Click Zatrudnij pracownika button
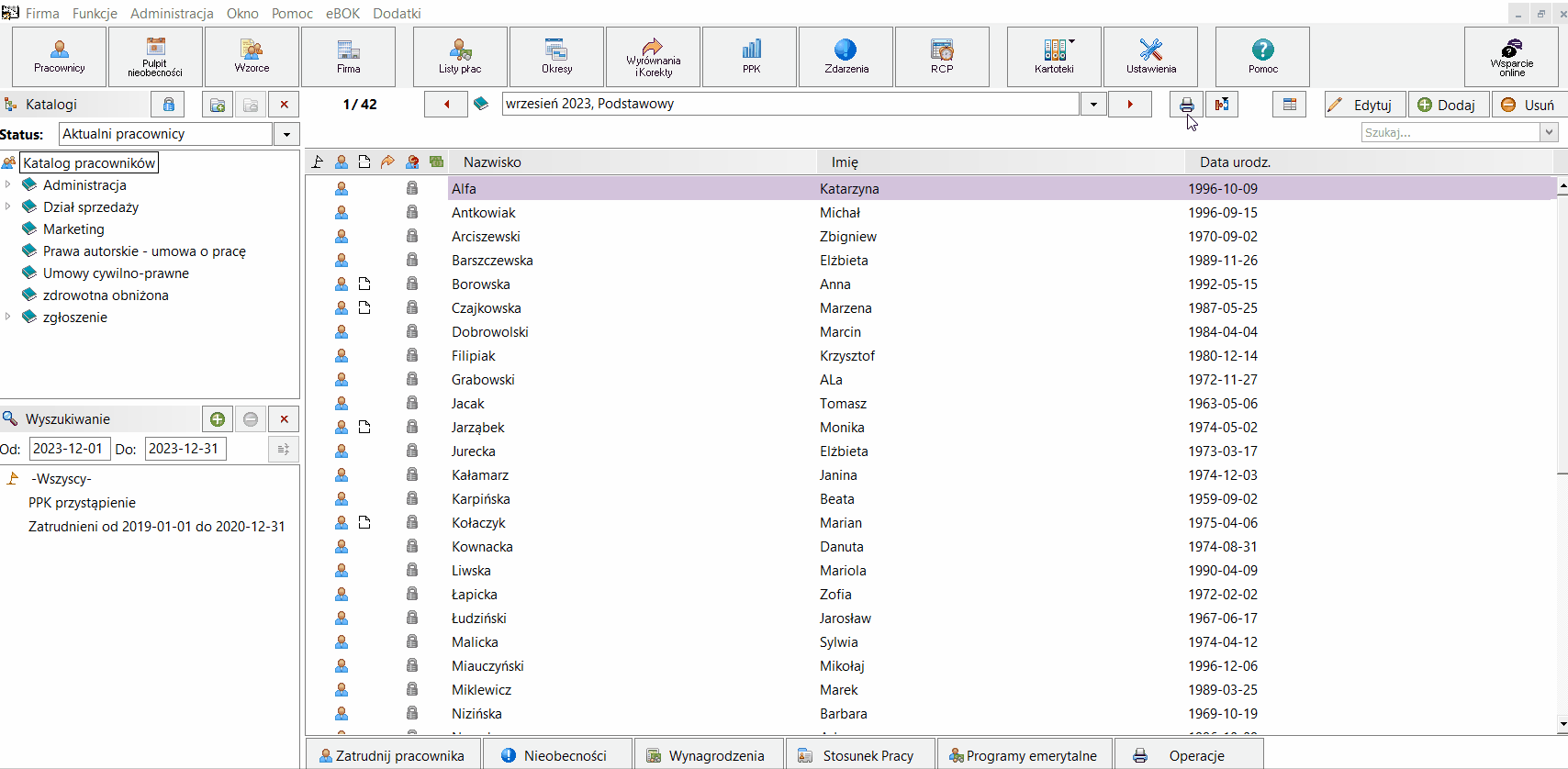Screen dimensions: 1568x769 click(392, 755)
